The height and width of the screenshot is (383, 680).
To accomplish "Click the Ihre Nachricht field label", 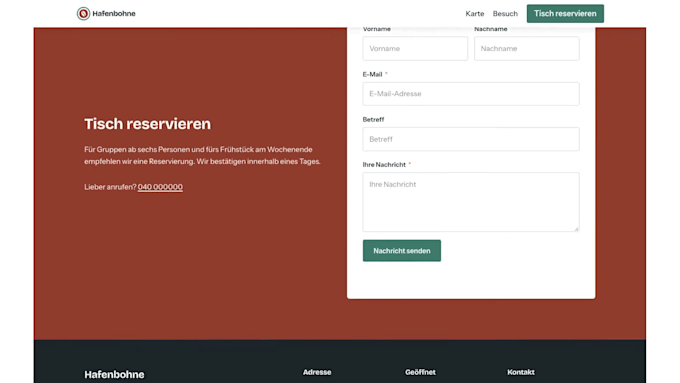I will point(384,164).
